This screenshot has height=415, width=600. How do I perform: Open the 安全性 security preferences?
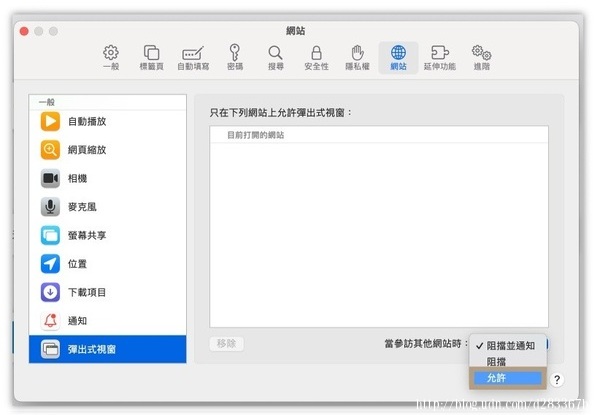point(316,58)
